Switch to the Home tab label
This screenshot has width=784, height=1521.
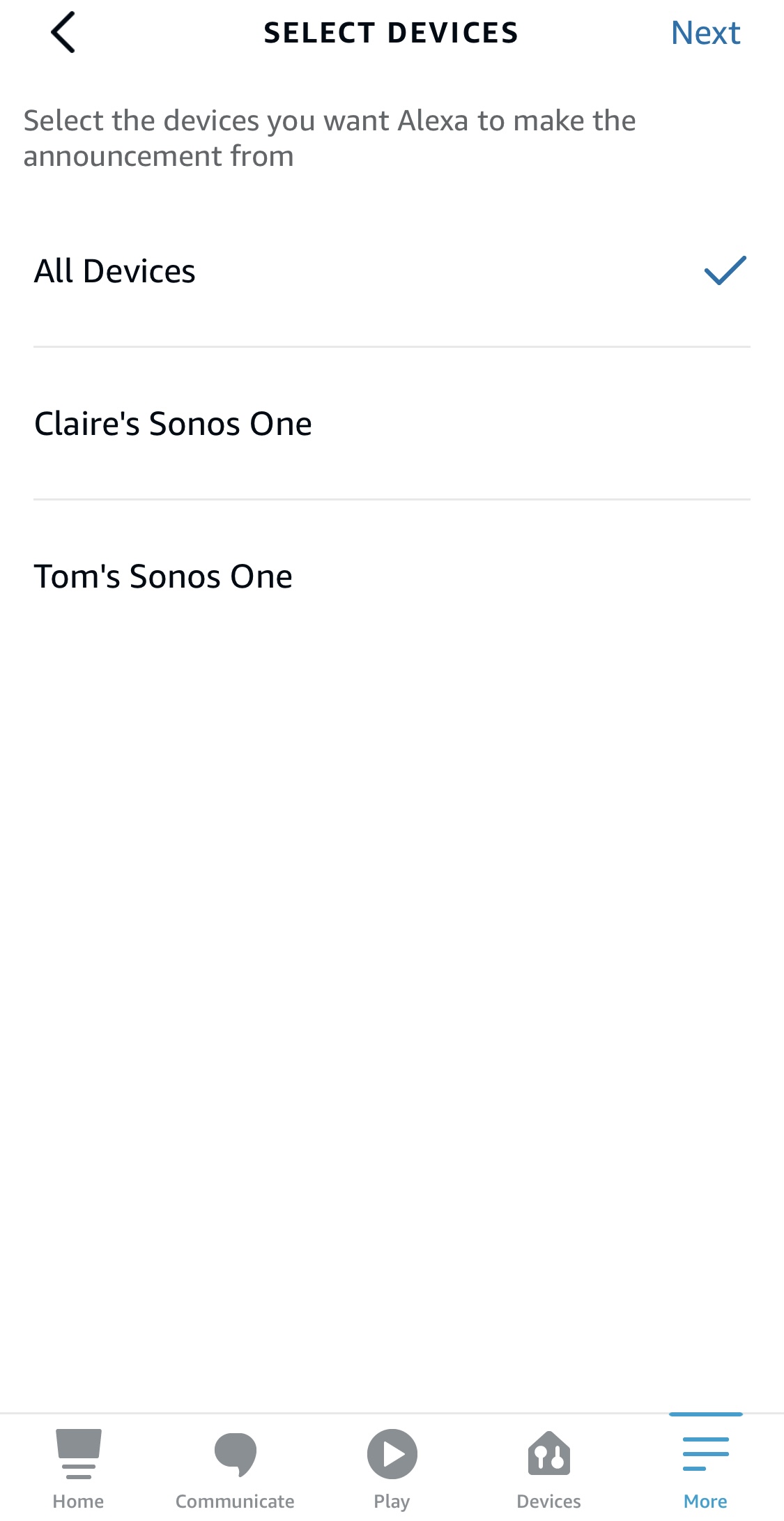pyautogui.click(x=78, y=1501)
